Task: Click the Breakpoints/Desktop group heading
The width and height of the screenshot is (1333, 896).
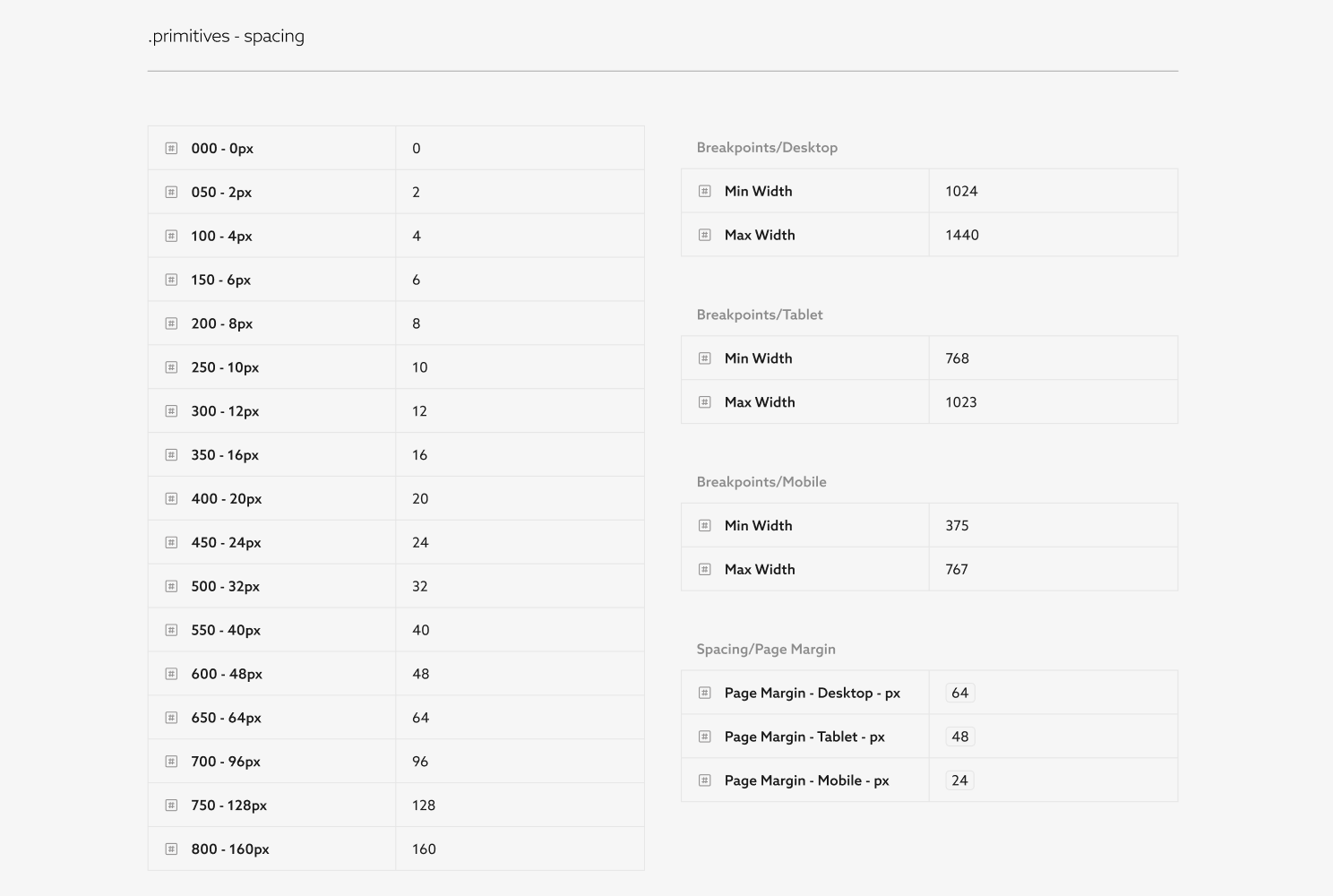Action: tap(767, 148)
